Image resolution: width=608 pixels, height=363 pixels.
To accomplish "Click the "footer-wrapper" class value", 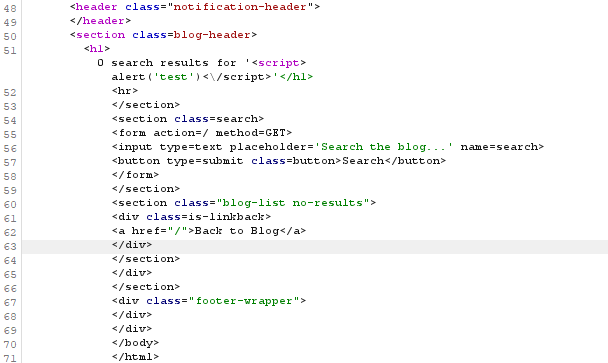I will point(244,301).
